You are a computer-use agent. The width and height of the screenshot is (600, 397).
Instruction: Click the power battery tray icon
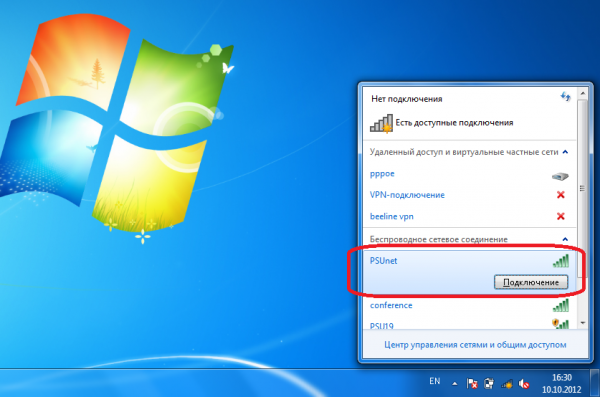[489, 383]
